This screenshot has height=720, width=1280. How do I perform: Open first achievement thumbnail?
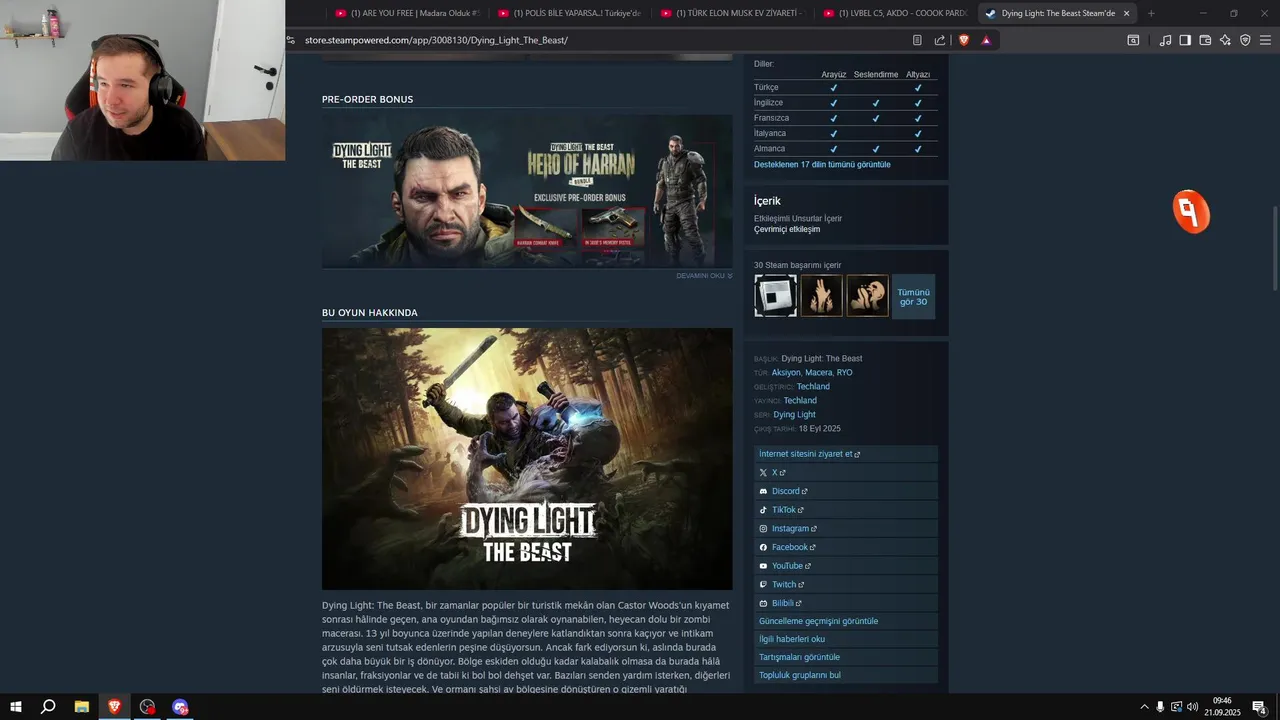[775, 296]
